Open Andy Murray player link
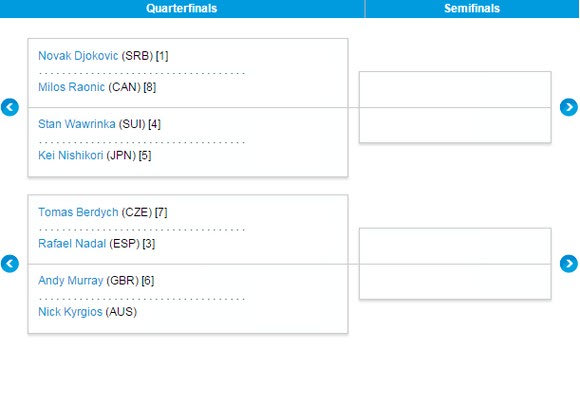 coord(71,280)
